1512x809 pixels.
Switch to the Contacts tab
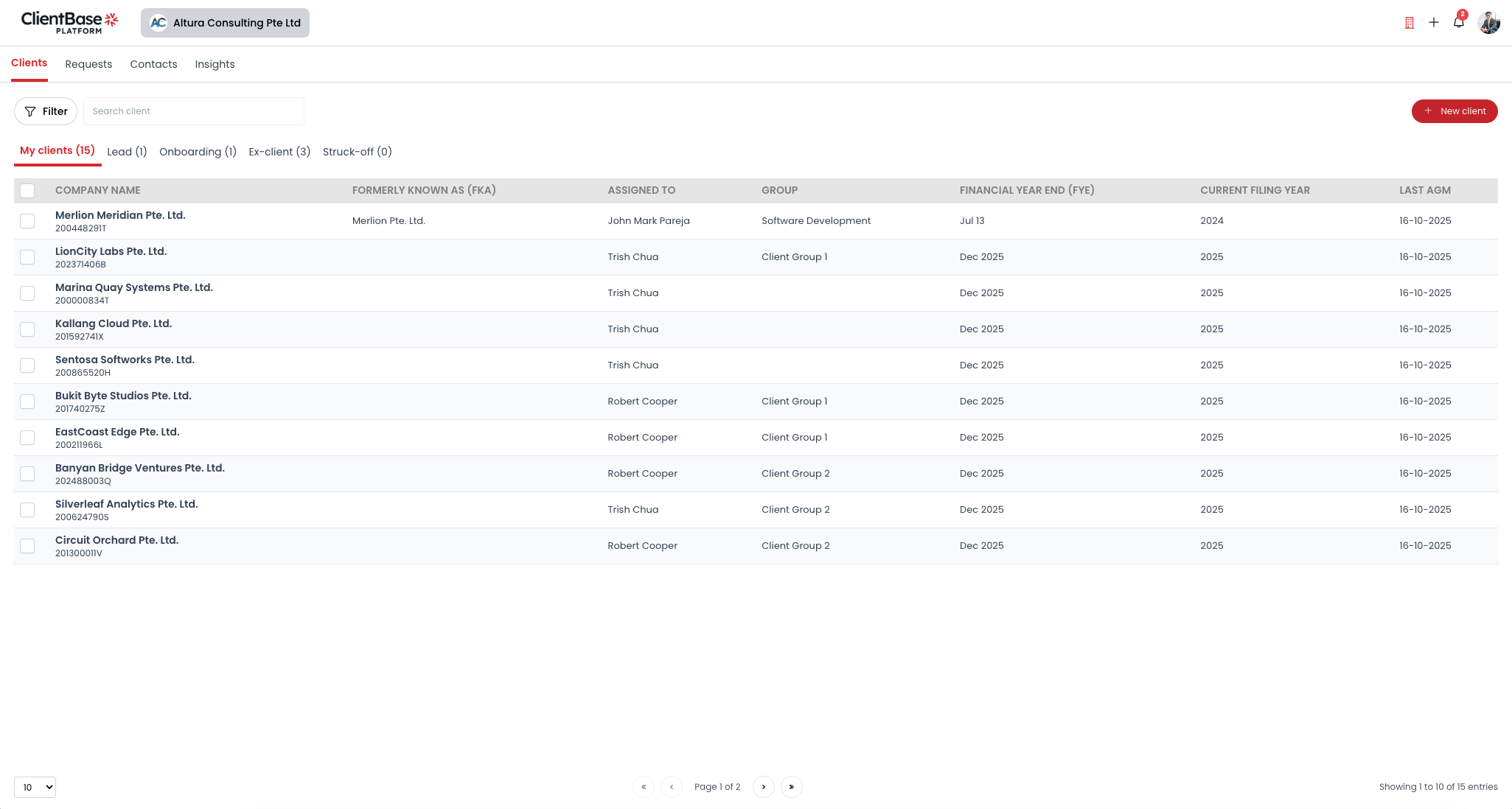(153, 64)
